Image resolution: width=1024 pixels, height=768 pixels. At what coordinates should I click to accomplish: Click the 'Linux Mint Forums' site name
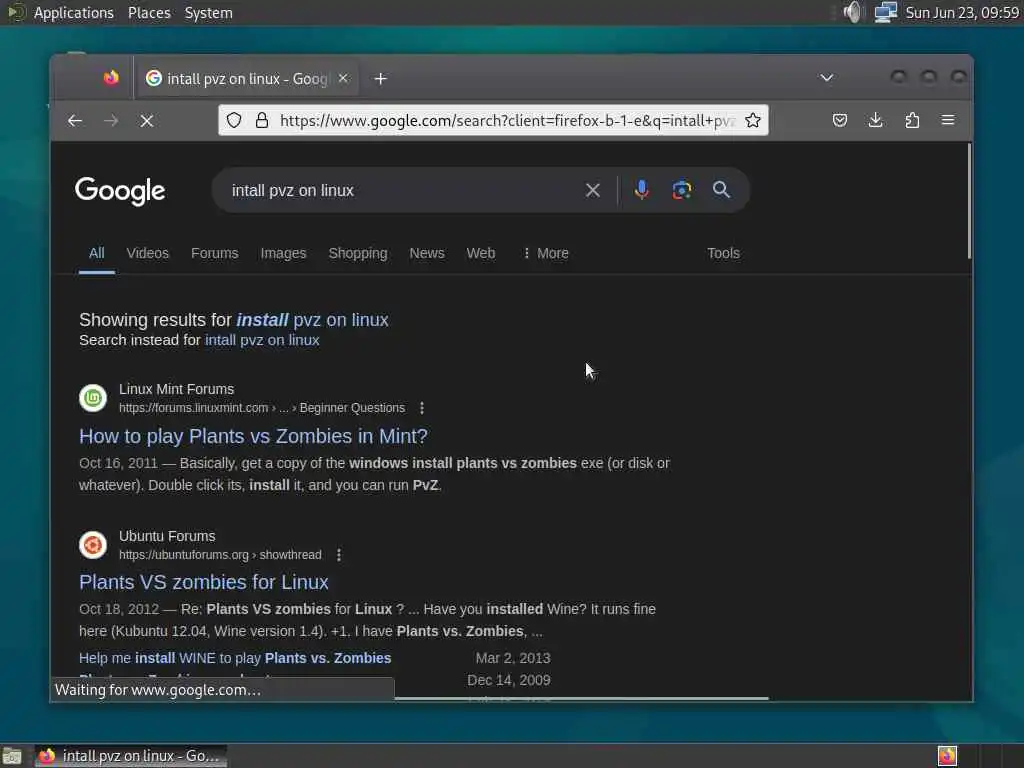[x=176, y=389]
